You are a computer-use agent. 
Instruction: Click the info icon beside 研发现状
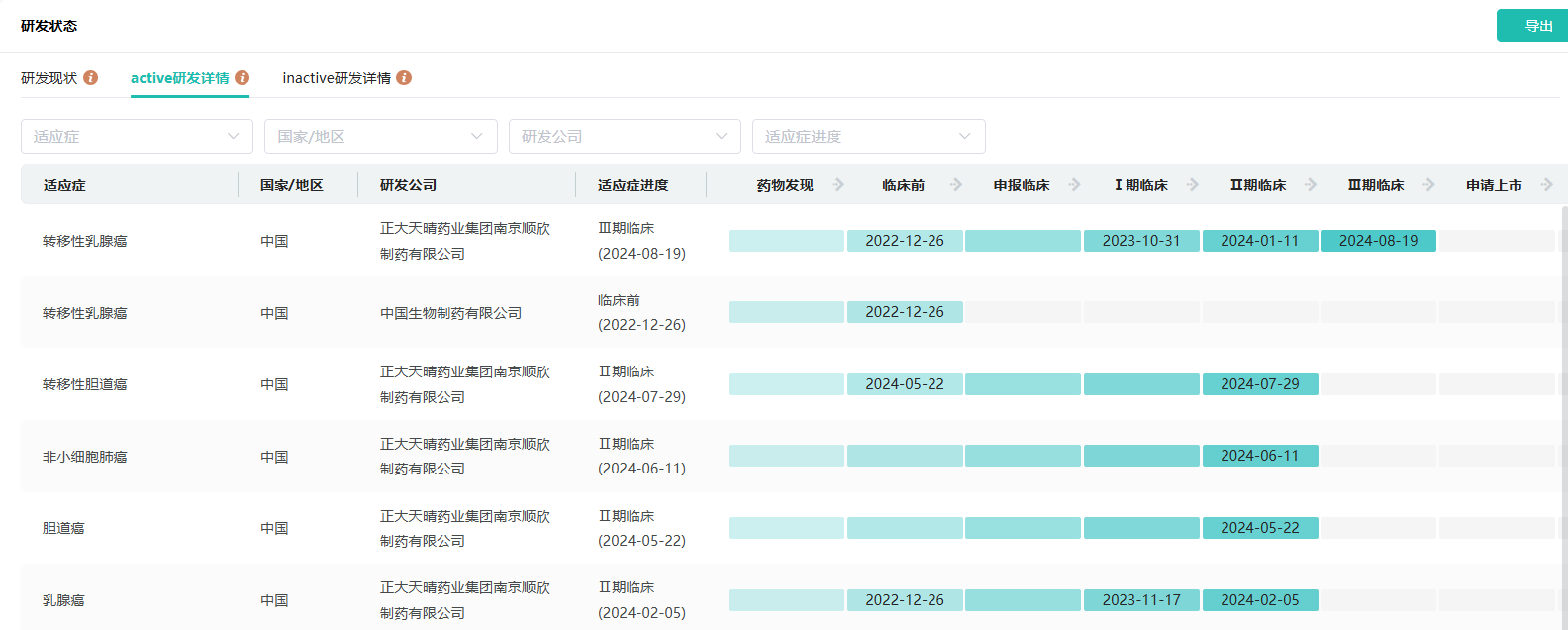[91, 78]
